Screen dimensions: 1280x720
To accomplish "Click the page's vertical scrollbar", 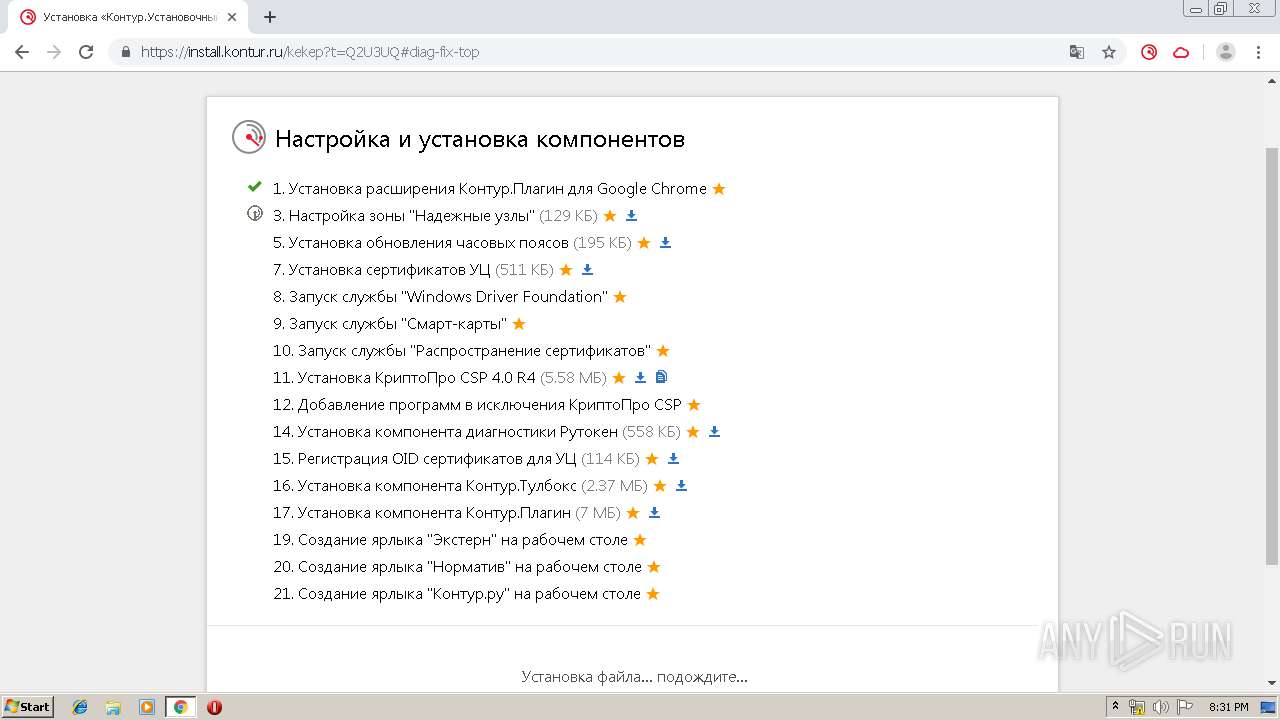I will (x=1272, y=355).
